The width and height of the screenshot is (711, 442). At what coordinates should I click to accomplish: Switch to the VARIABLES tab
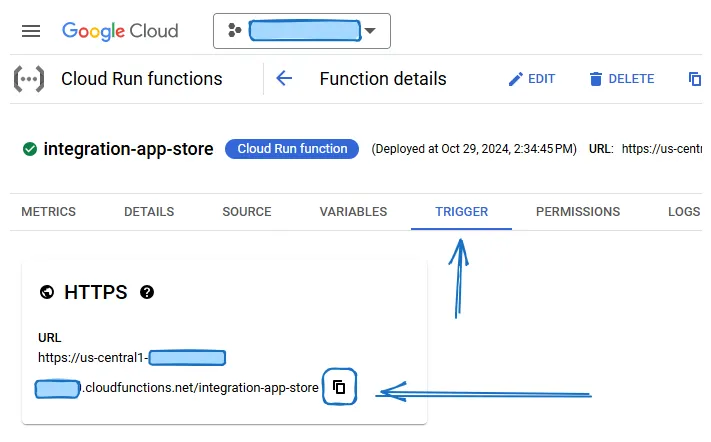(x=353, y=212)
